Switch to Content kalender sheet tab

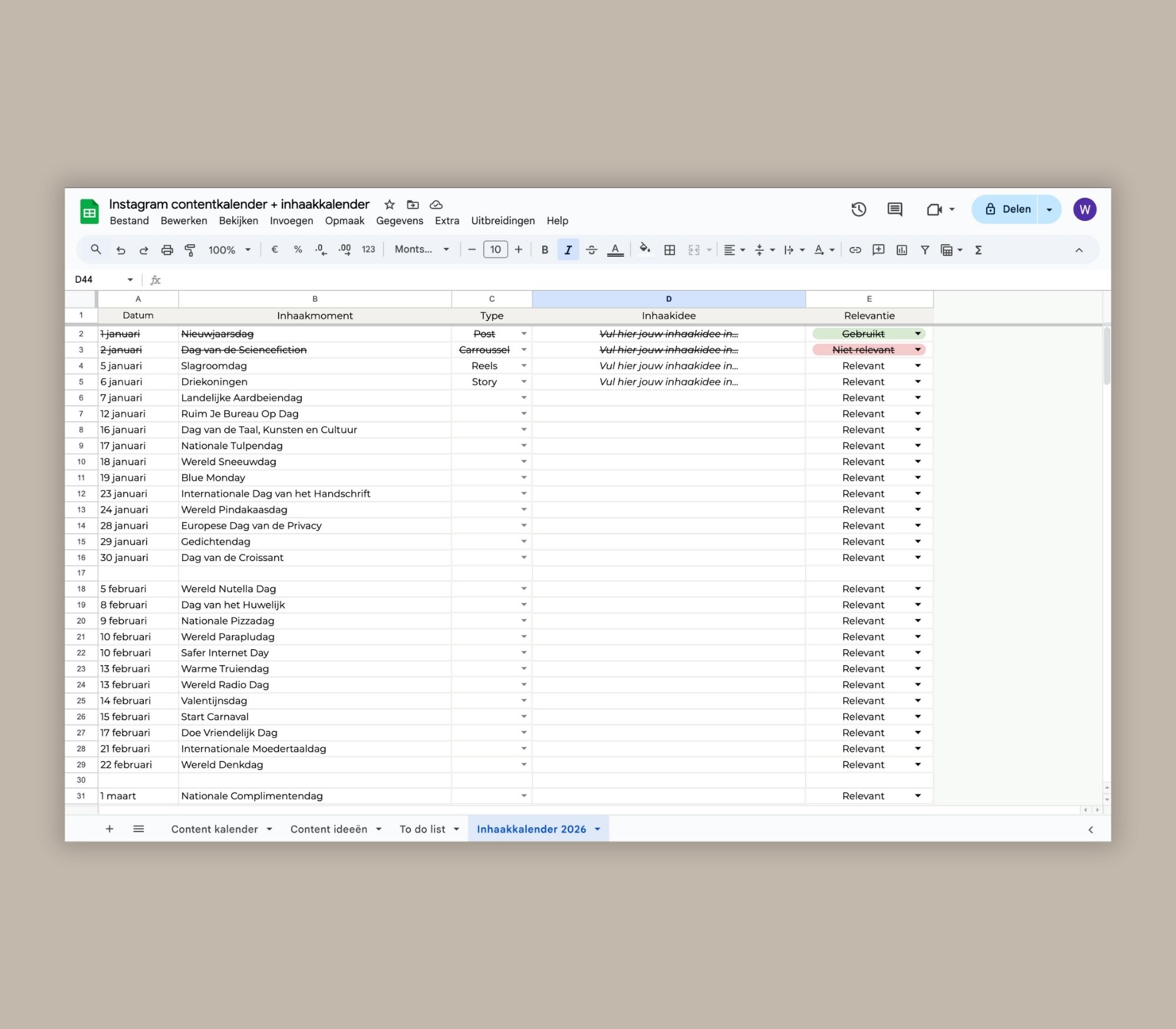pos(215,829)
